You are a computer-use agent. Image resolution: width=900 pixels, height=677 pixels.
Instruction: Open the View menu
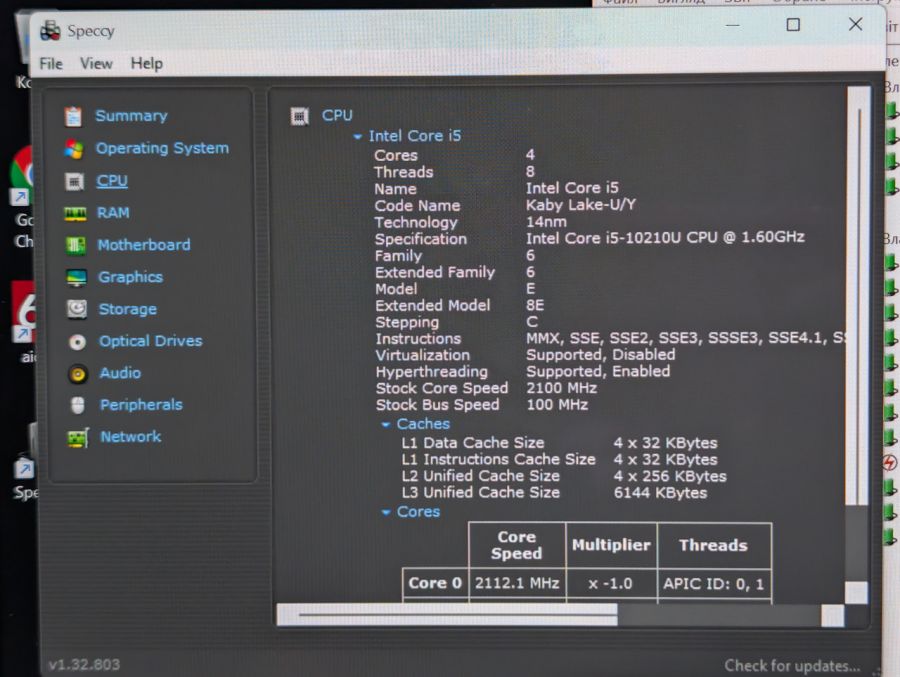pos(96,64)
